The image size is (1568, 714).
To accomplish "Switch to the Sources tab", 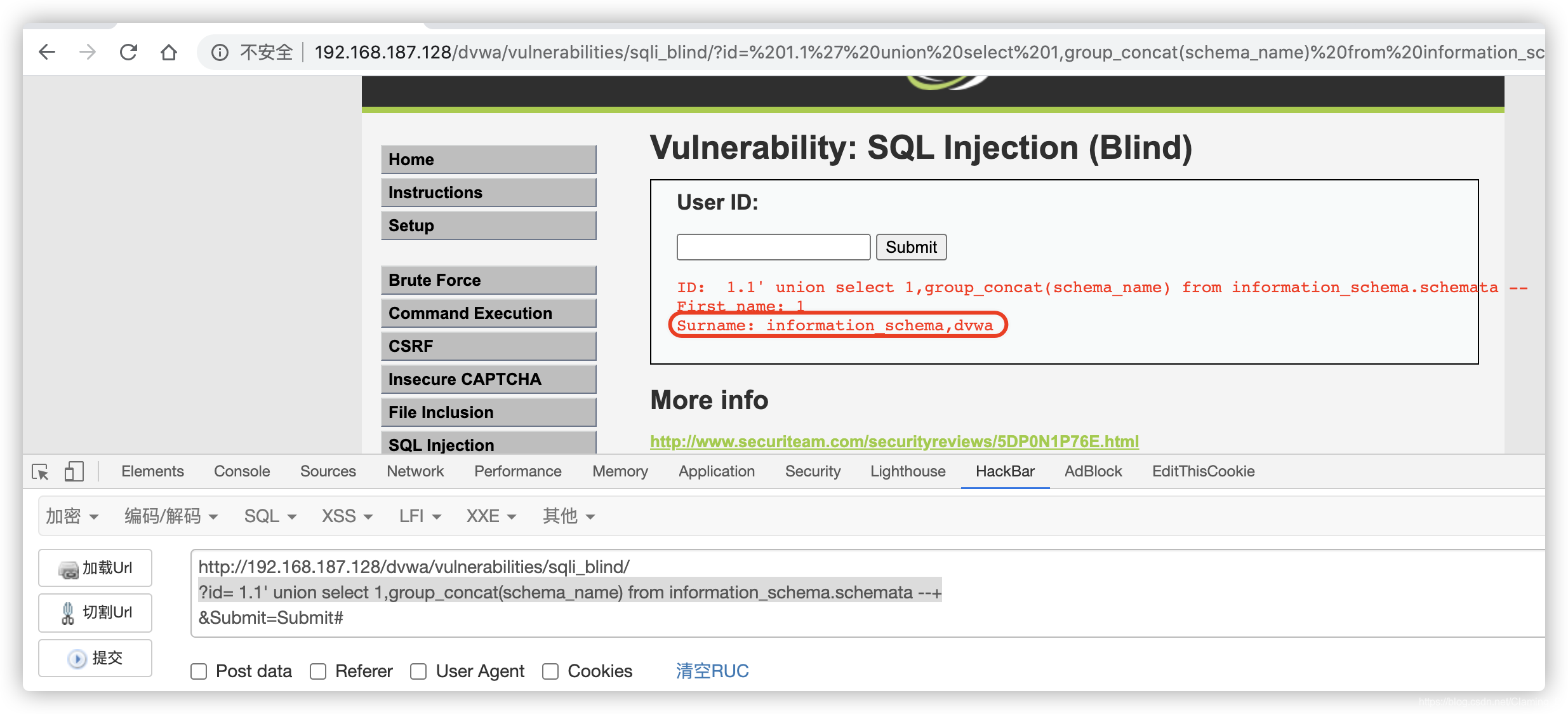I will 328,471.
